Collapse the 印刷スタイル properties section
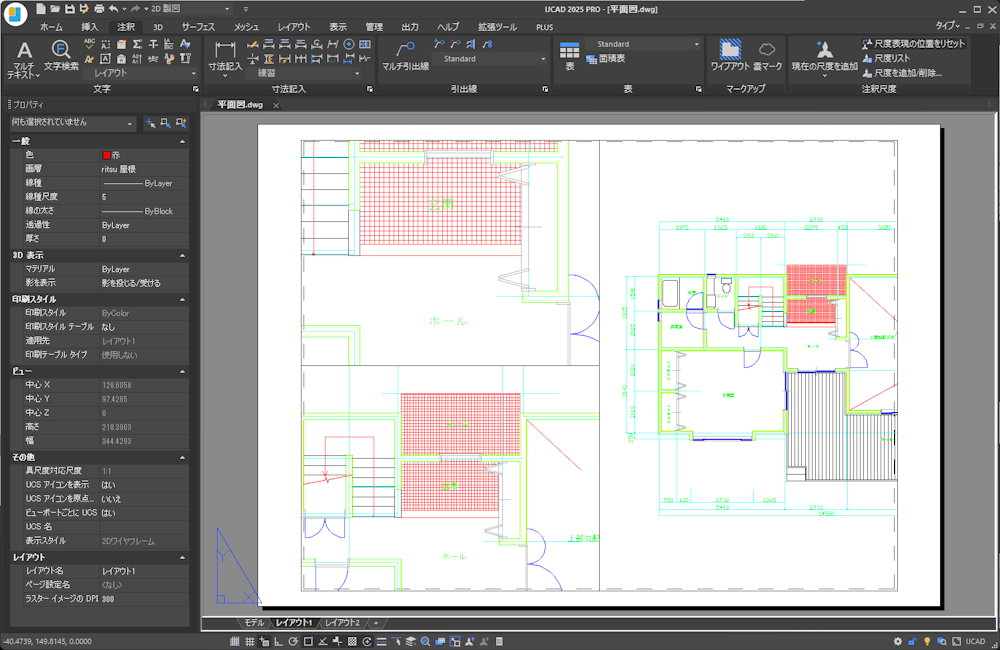 [182, 299]
